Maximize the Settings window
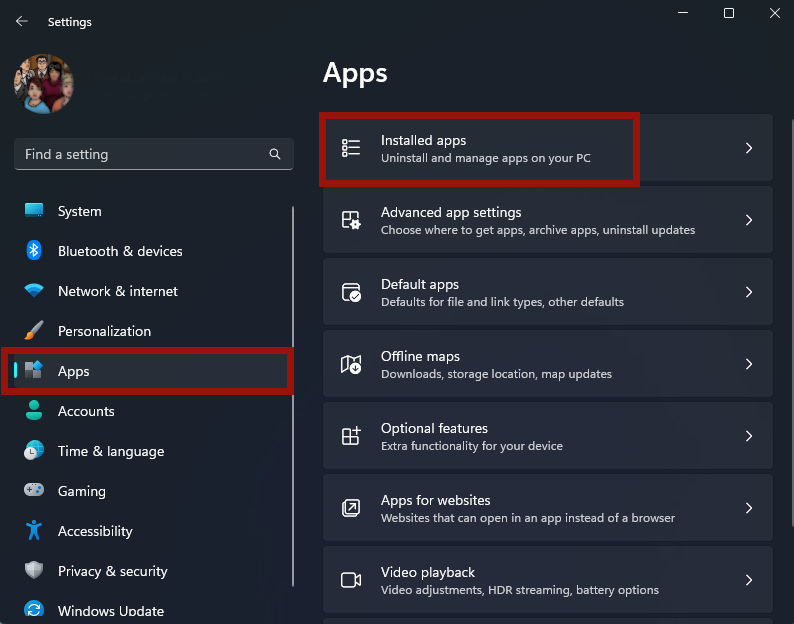Viewport: 794px width, 624px height. tap(729, 13)
